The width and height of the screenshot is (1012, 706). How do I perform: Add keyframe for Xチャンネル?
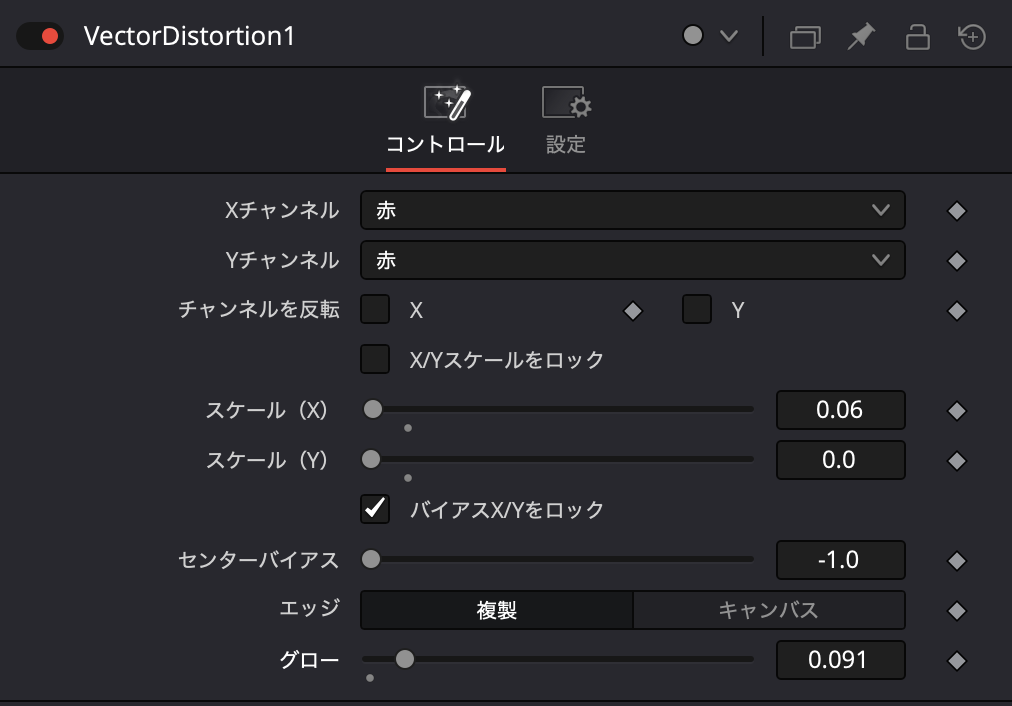point(956,210)
